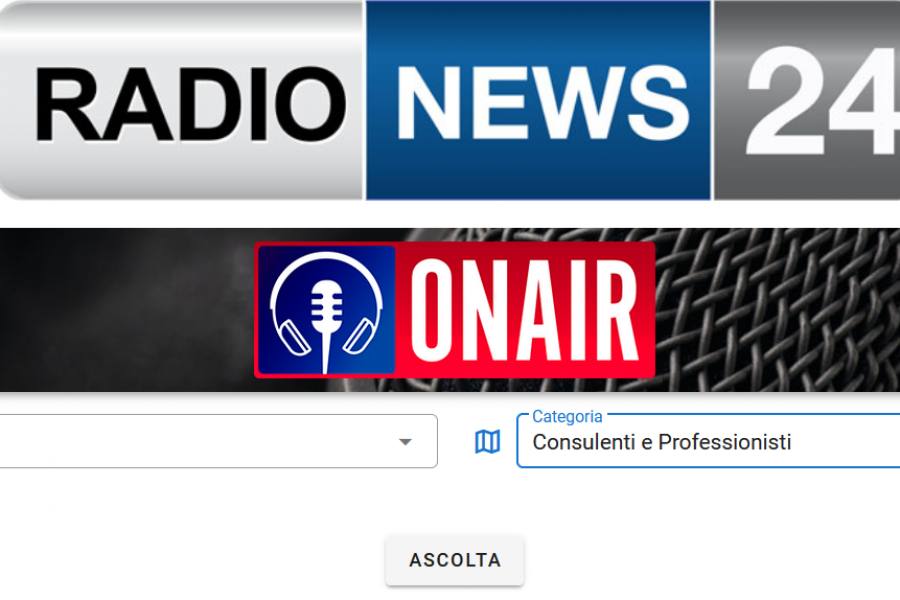Click the Radio News 24 logo banner
The image size is (900, 600).
(x=450, y=100)
